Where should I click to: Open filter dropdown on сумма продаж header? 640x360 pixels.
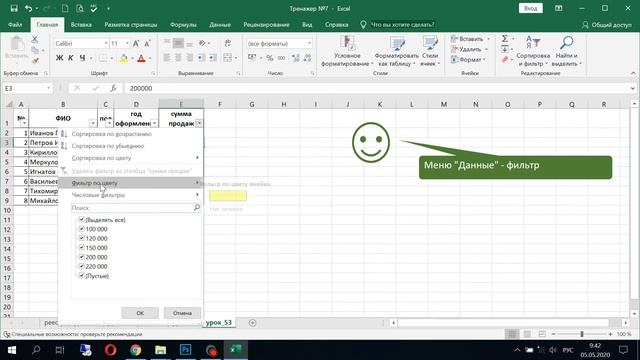(199, 123)
